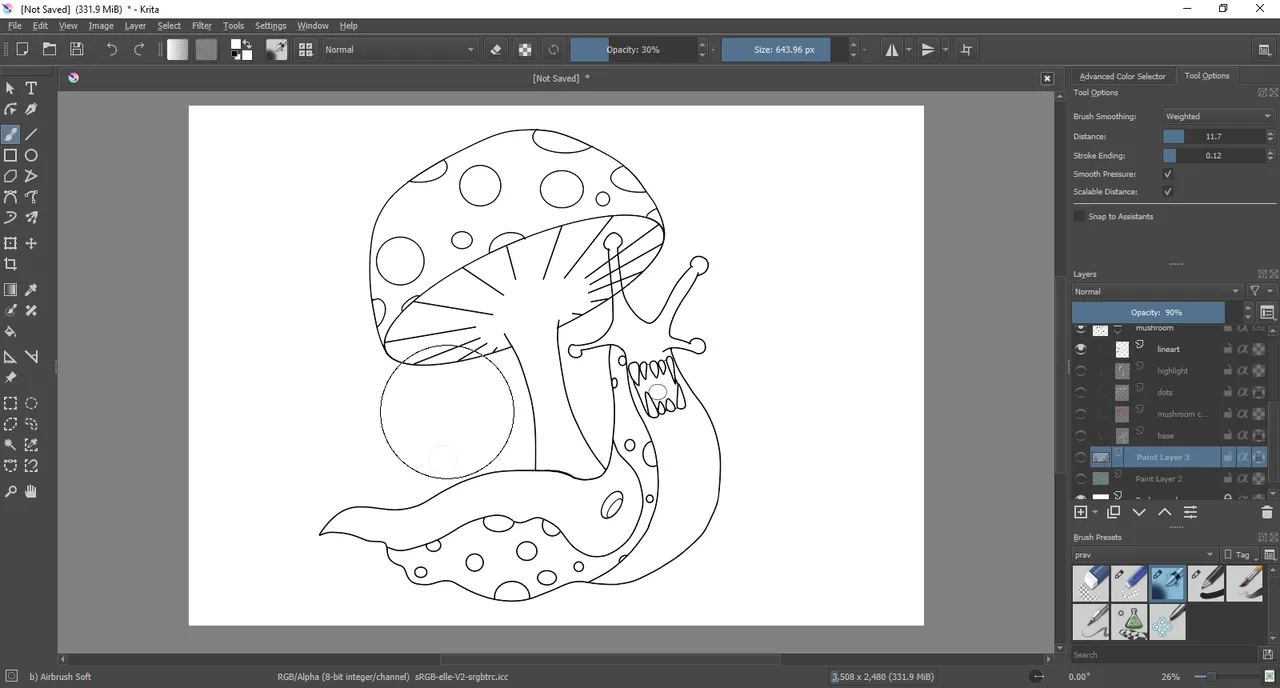Delete the layer with trash icon
This screenshot has width=1280, height=688.
(x=1267, y=512)
